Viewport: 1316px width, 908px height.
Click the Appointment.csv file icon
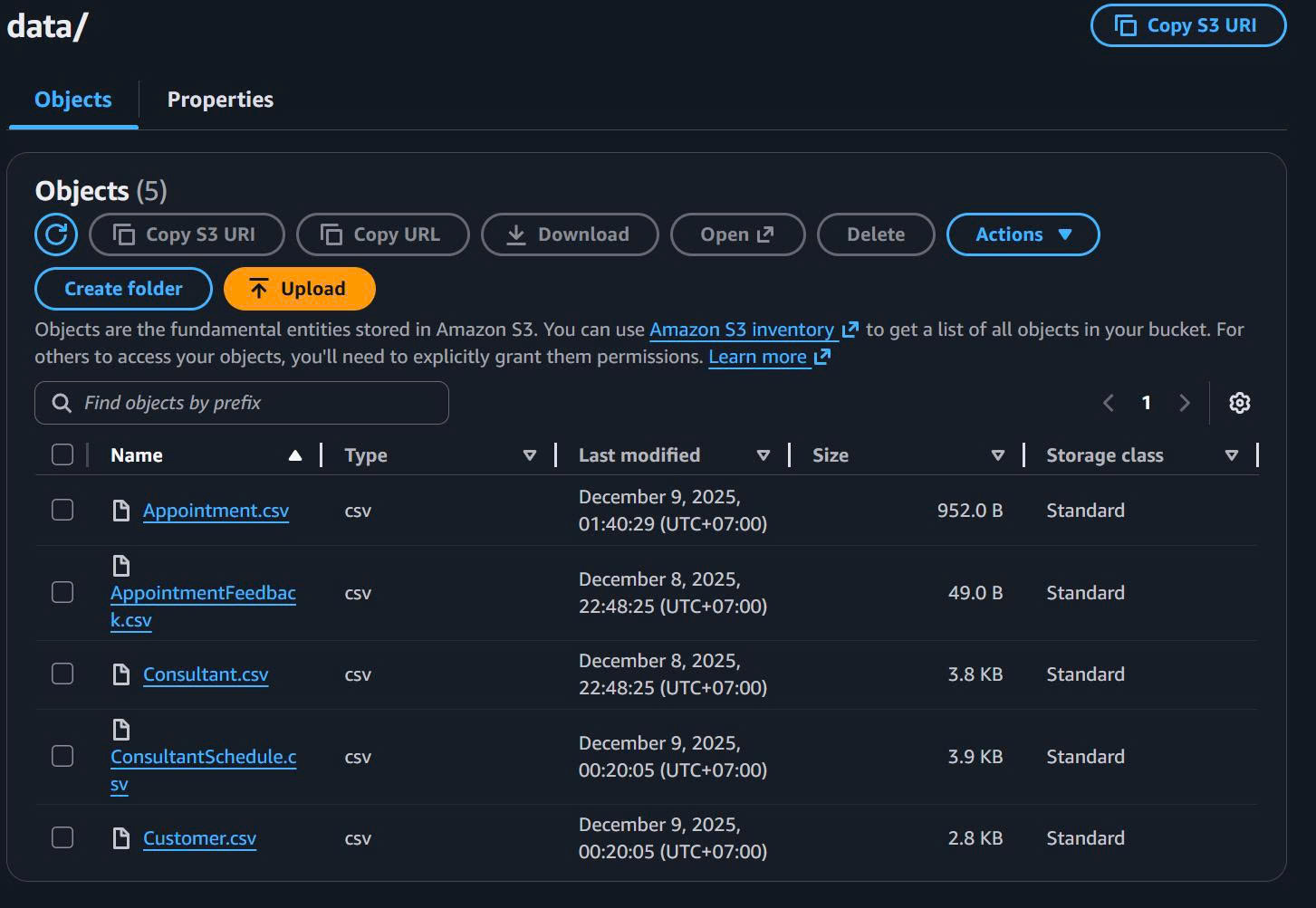coord(121,511)
